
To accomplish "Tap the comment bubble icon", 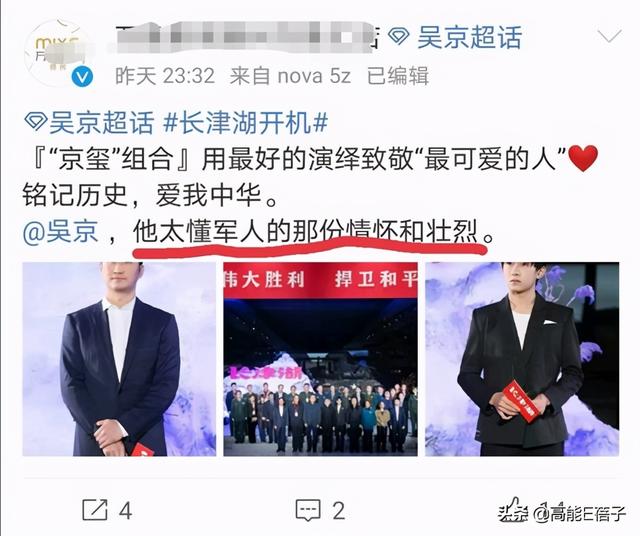I will click(x=308, y=509).
